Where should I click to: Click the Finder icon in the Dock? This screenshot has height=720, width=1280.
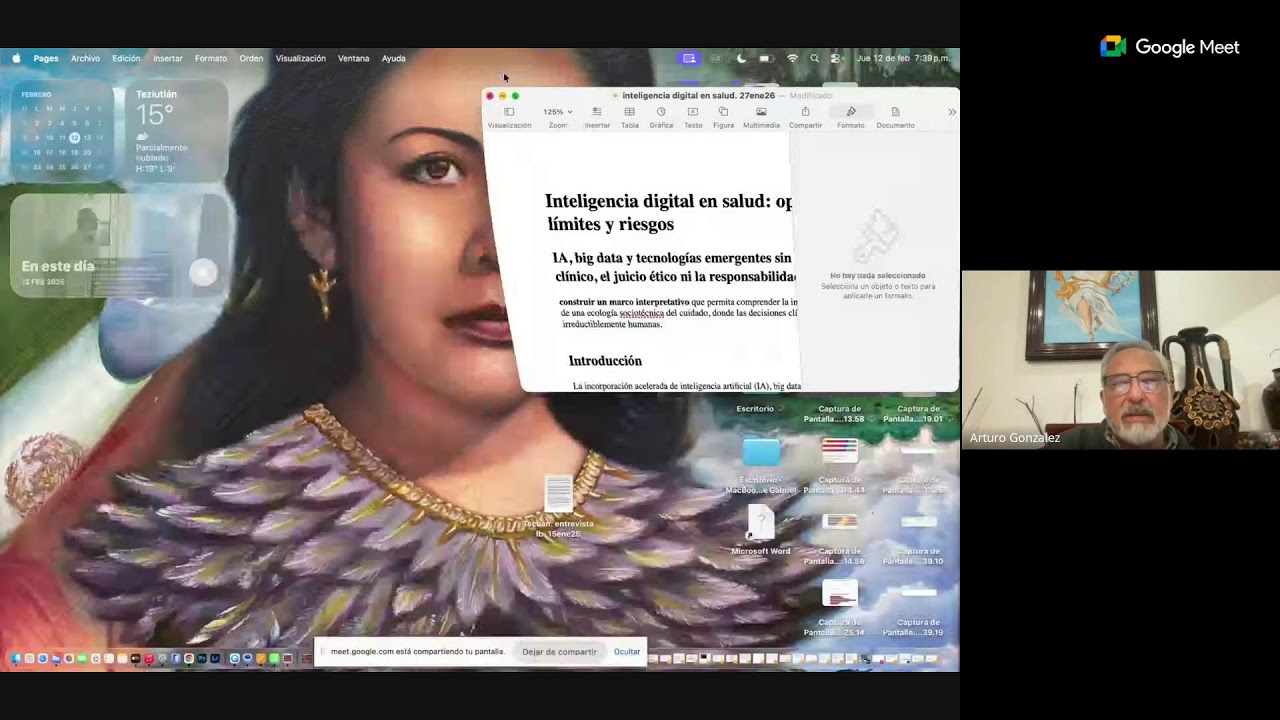tap(17, 659)
